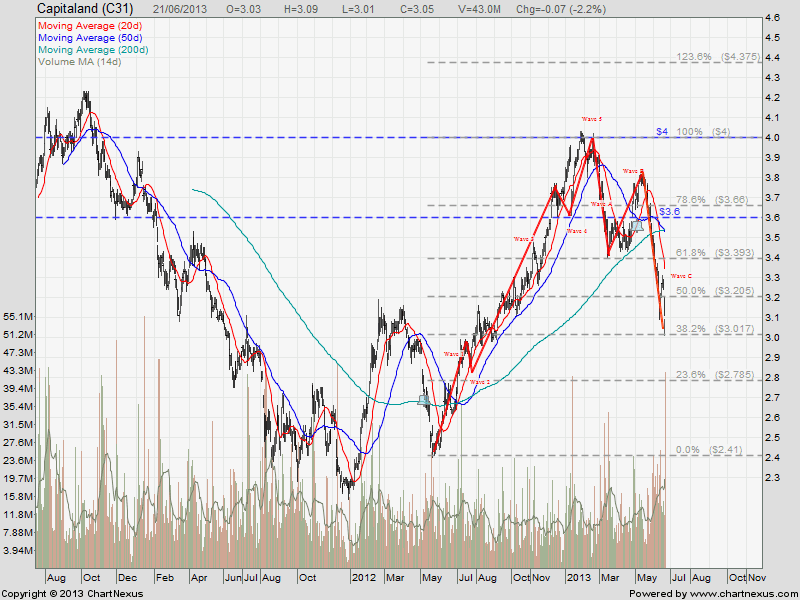
Task: Click the Wave C annotation label
Action: [681, 276]
